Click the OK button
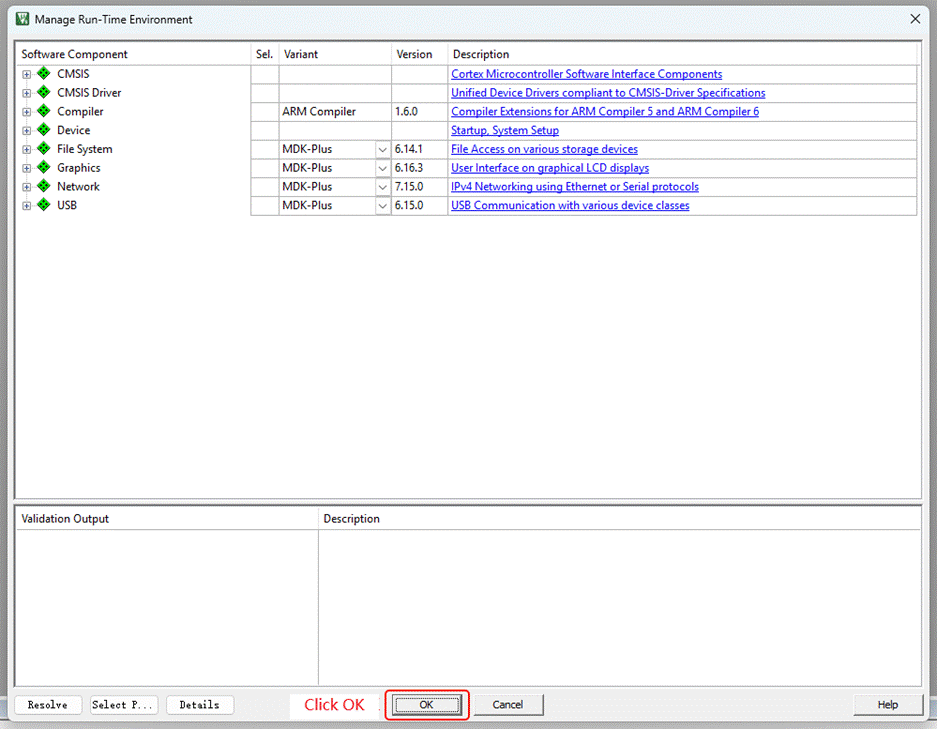This screenshot has width=937, height=729. click(x=427, y=705)
